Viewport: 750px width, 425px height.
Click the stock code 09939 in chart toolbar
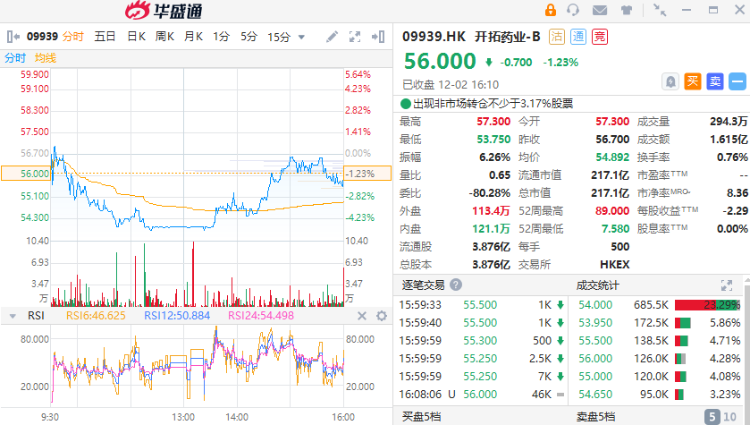click(42, 36)
